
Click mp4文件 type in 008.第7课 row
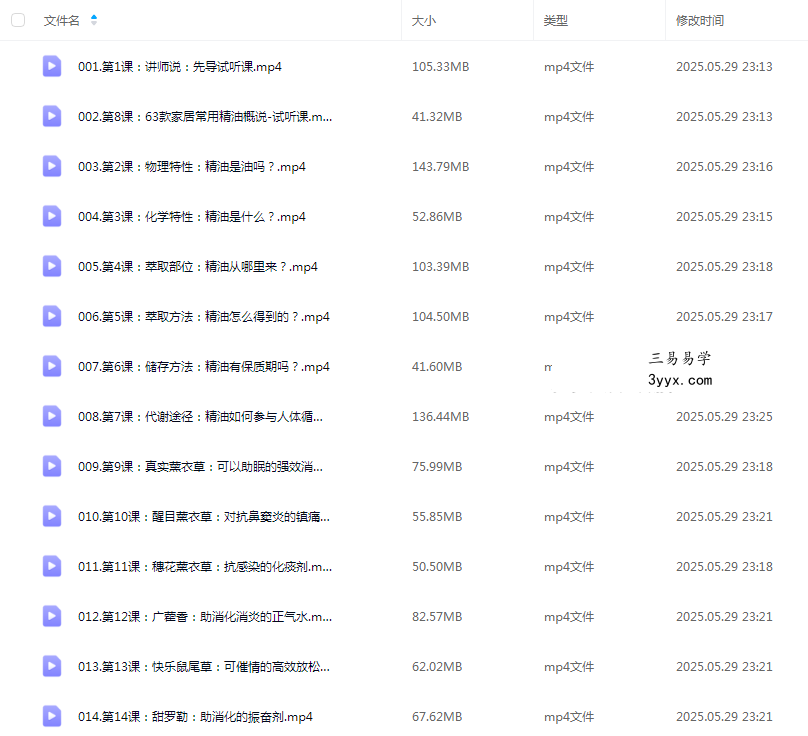point(569,417)
